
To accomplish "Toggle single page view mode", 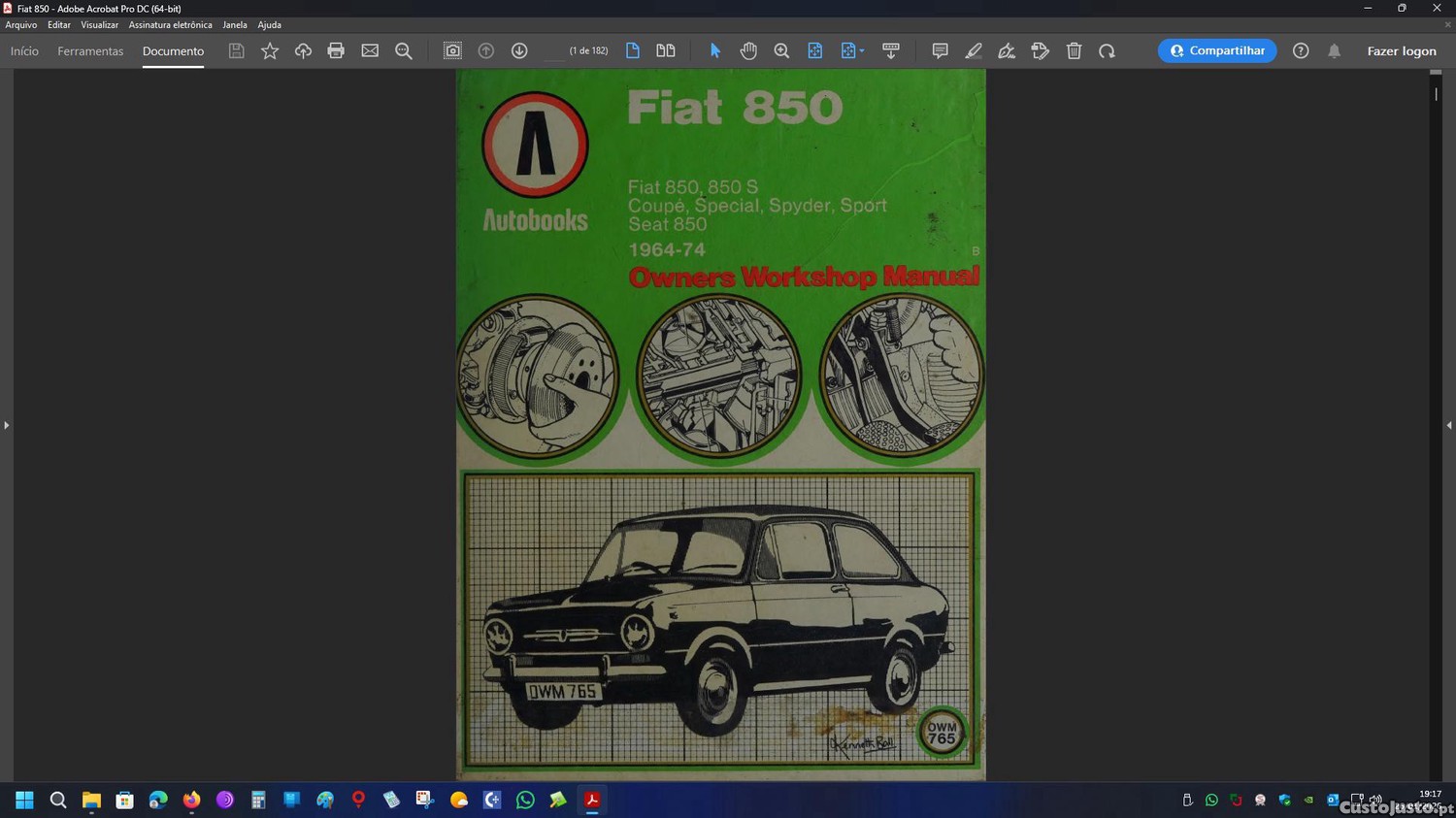I will point(633,51).
